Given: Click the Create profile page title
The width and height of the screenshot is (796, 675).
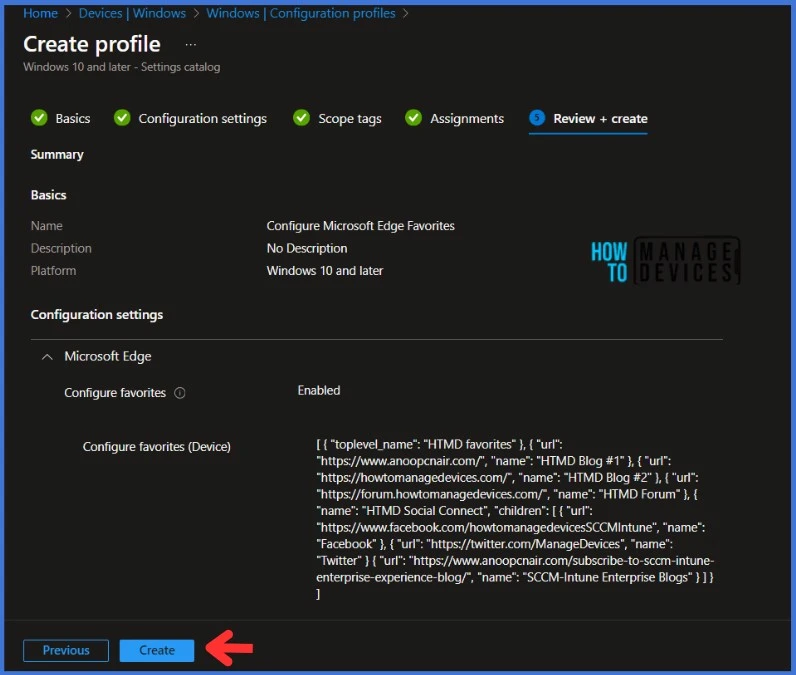Looking at the screenshot, I should (x=92, y=44).
